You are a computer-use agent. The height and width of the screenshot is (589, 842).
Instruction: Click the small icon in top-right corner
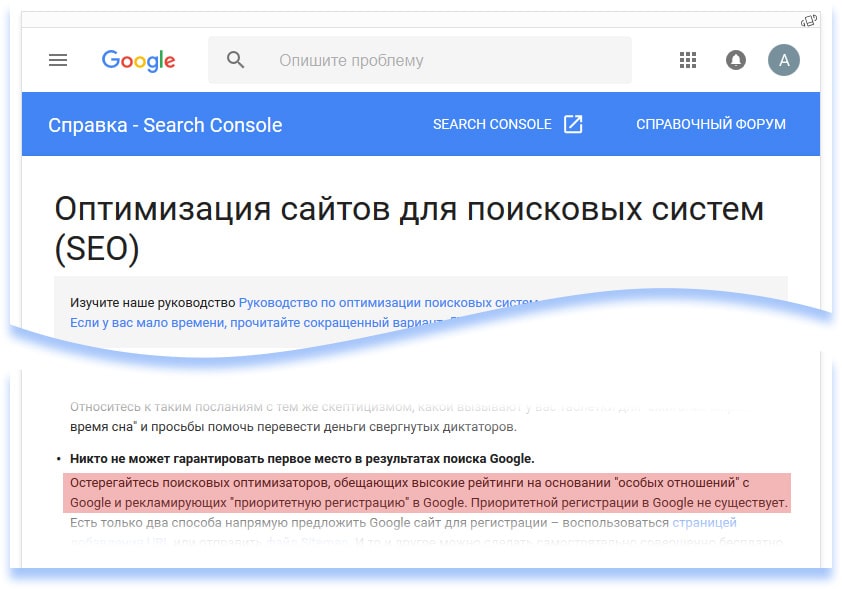810,20
